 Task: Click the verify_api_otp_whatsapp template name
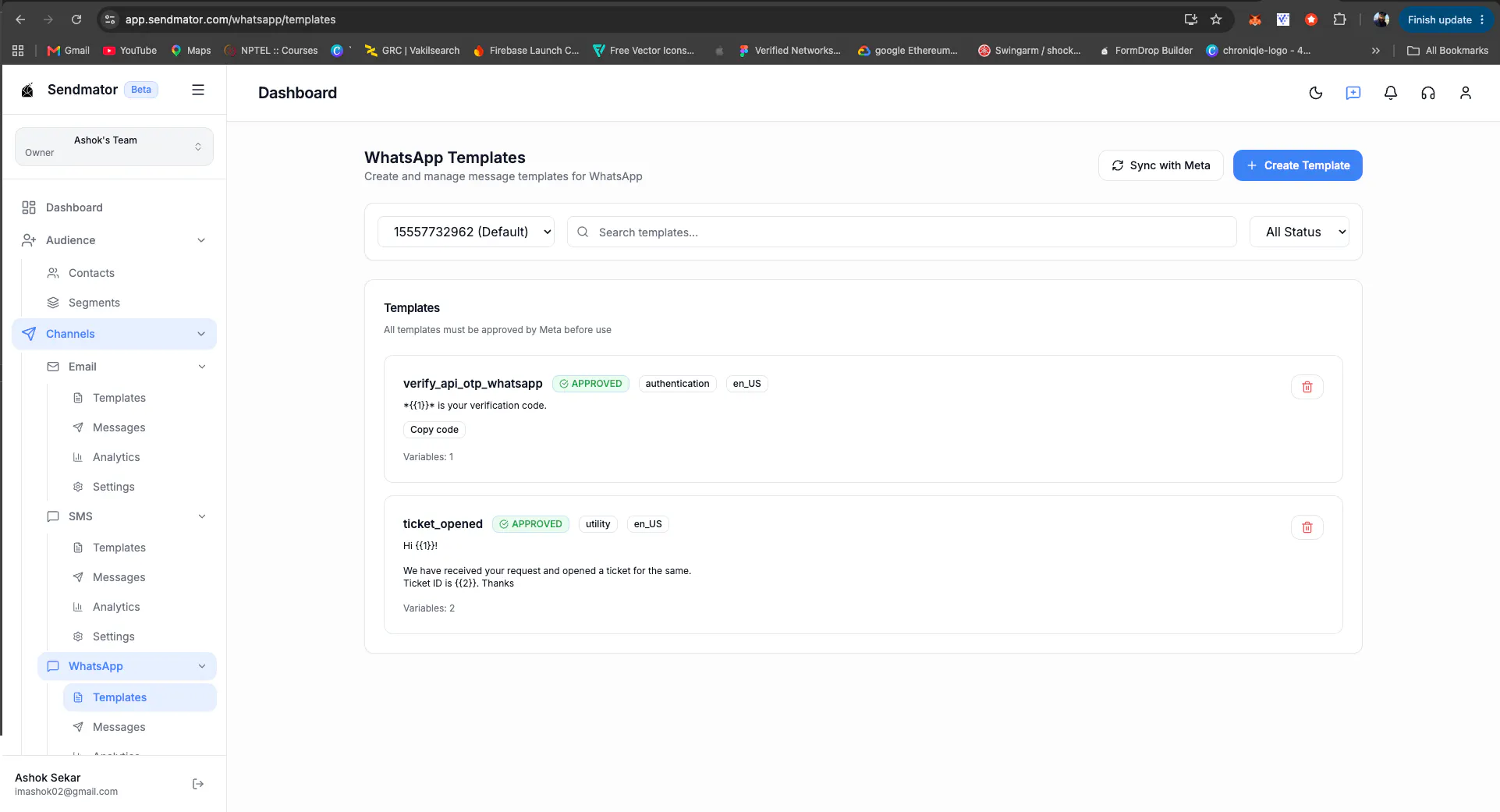coord(473,384)
